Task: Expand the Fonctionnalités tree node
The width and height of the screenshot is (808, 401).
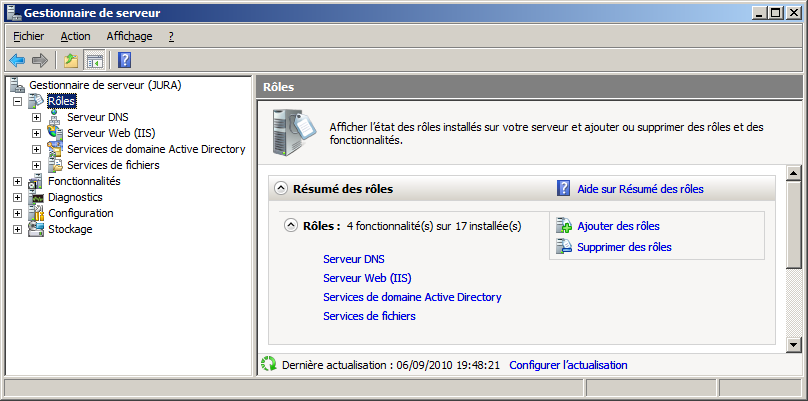Action: tap(17, 181)
